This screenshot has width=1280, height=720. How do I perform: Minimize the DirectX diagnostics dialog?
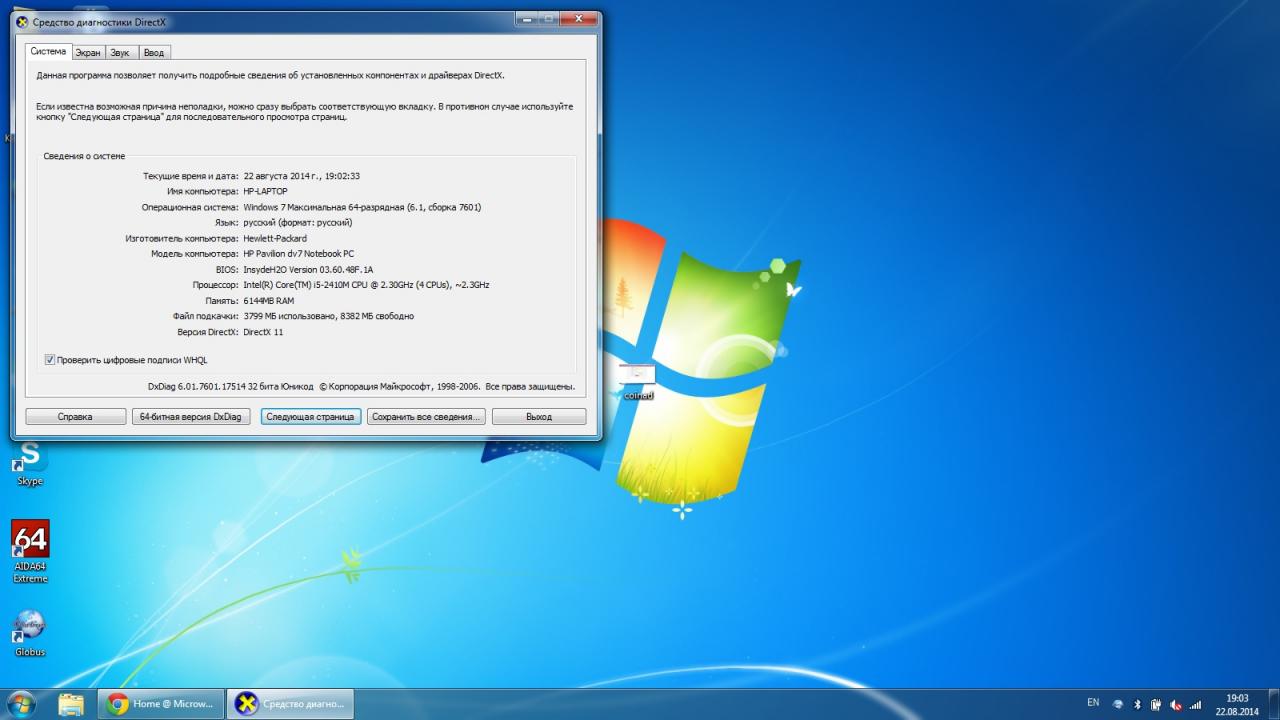point(527,19)
